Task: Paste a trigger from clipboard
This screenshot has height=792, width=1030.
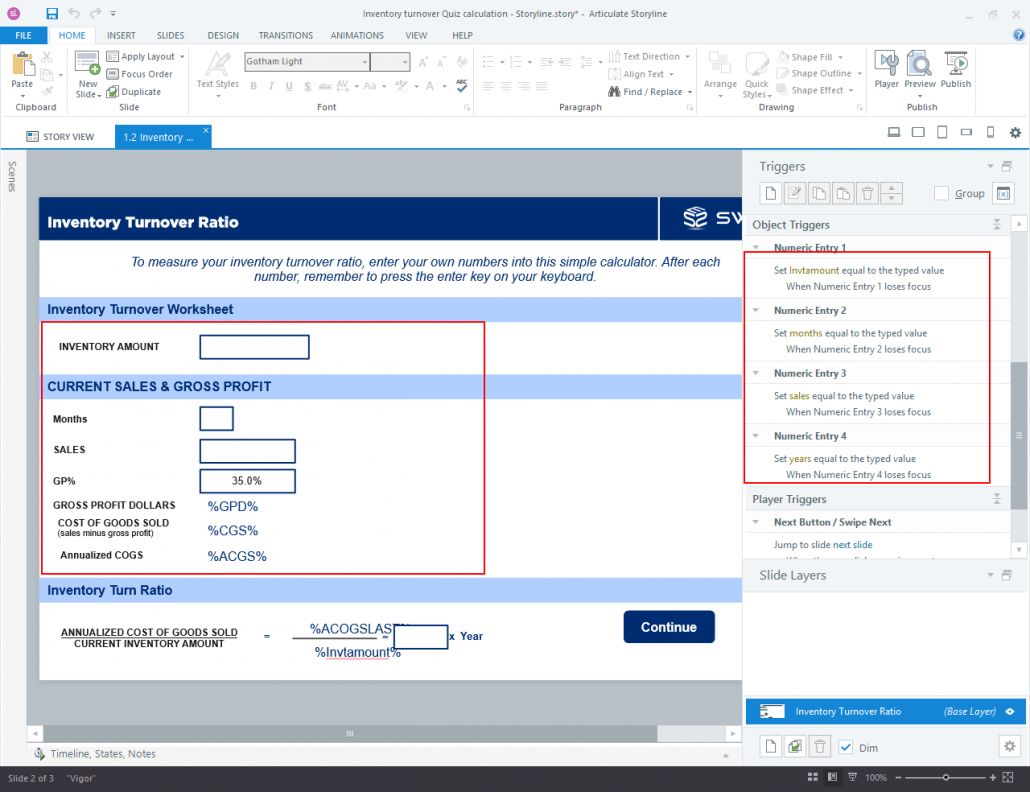Action: pyautogui.click(x=842, y=192)
